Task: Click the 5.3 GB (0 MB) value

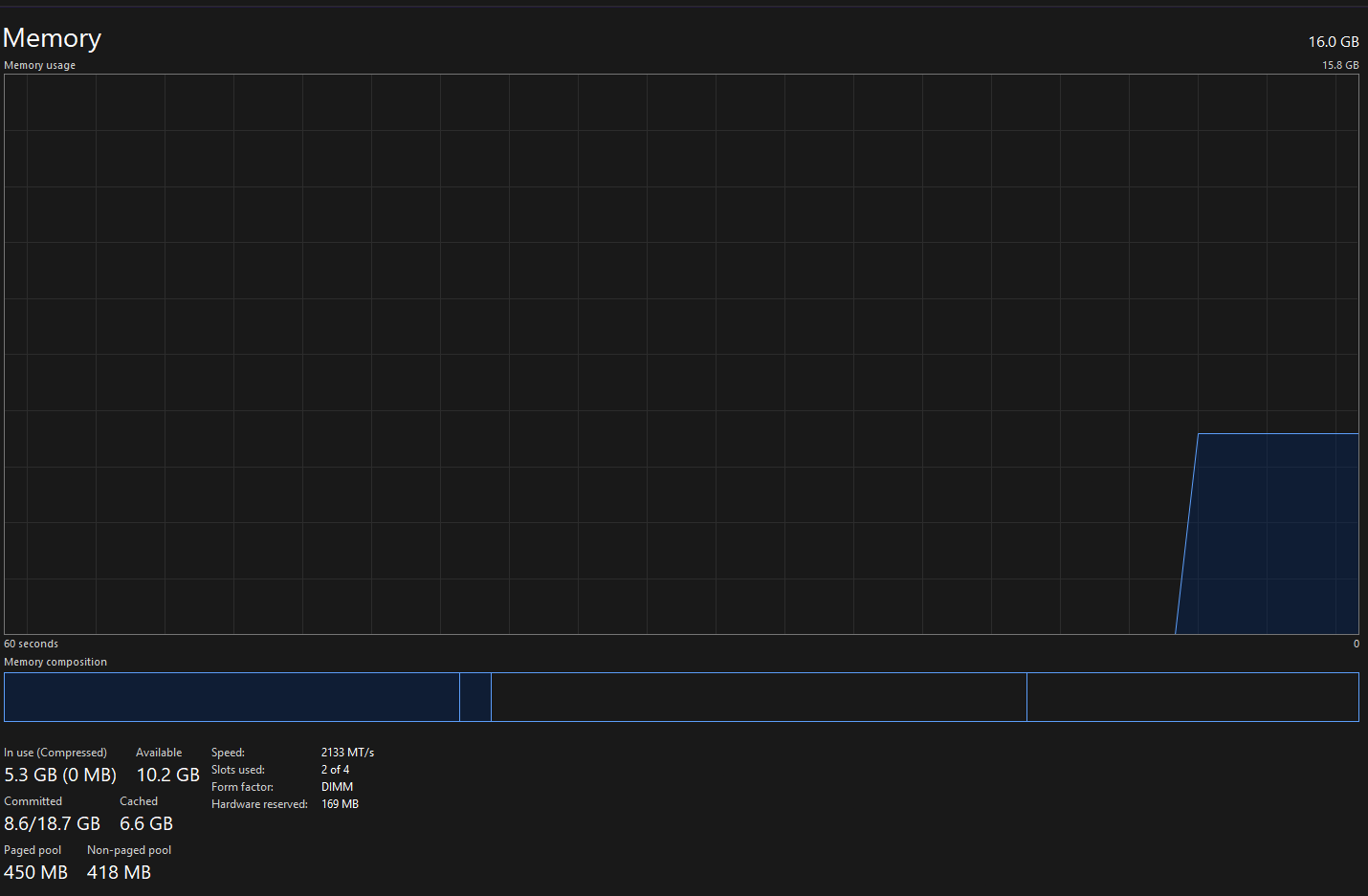Action: (60, 775)
